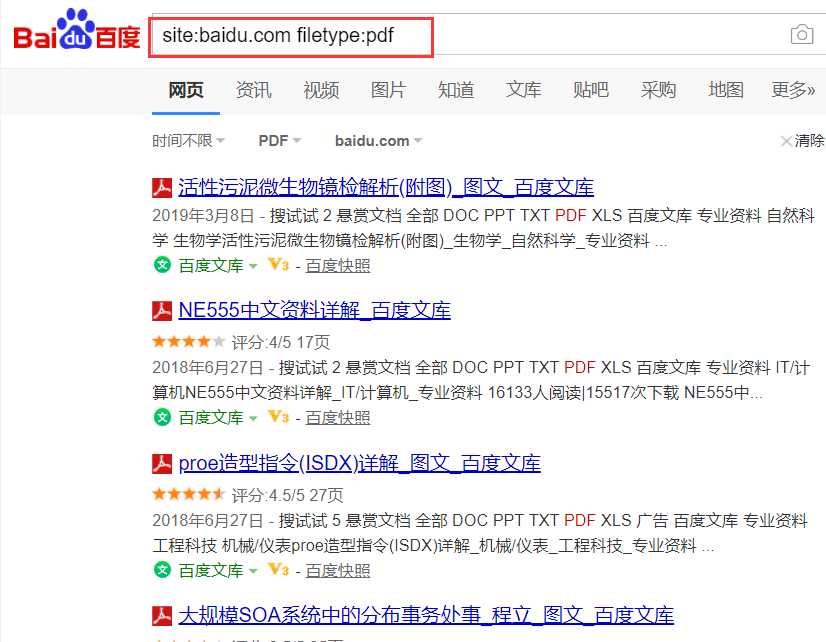This screenshot has width=826, height=642.
Task: Click V3 credit badge under 活性污泥 result
Action: pos(278,264)
